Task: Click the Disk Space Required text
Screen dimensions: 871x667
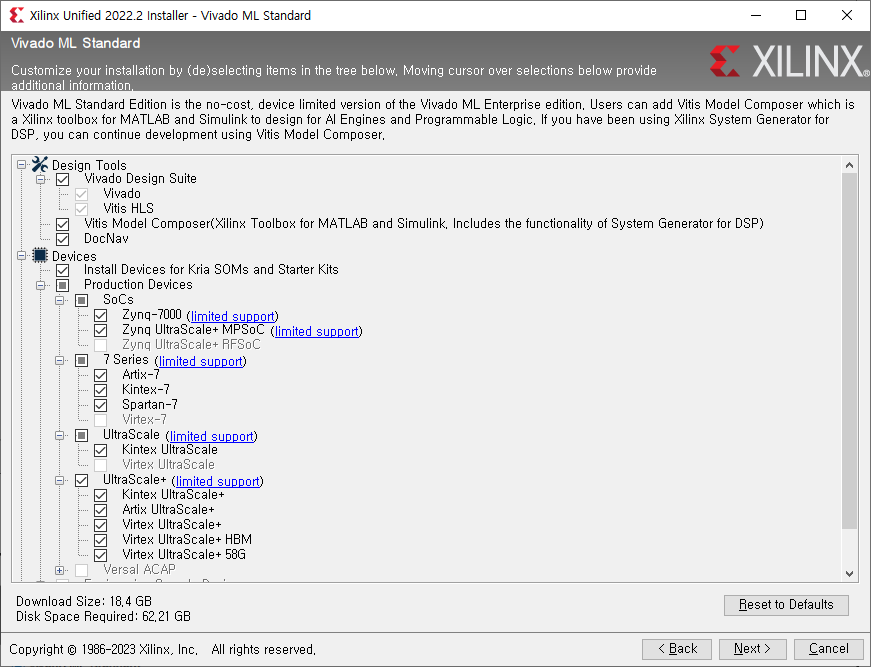Action: pos(103,616)
